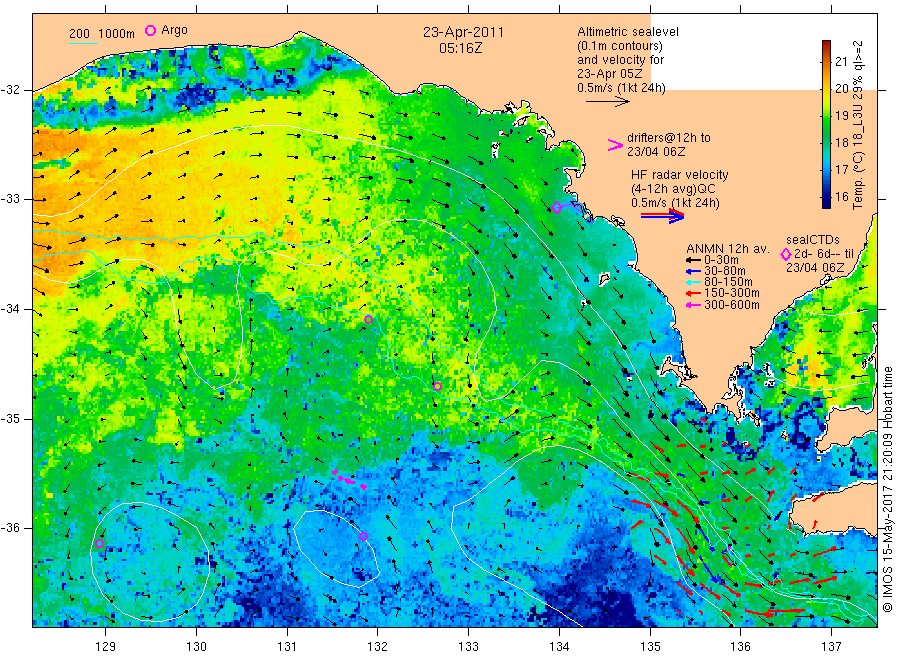Click the temperature color bar
900x660 pixels.
pos(826,124)
